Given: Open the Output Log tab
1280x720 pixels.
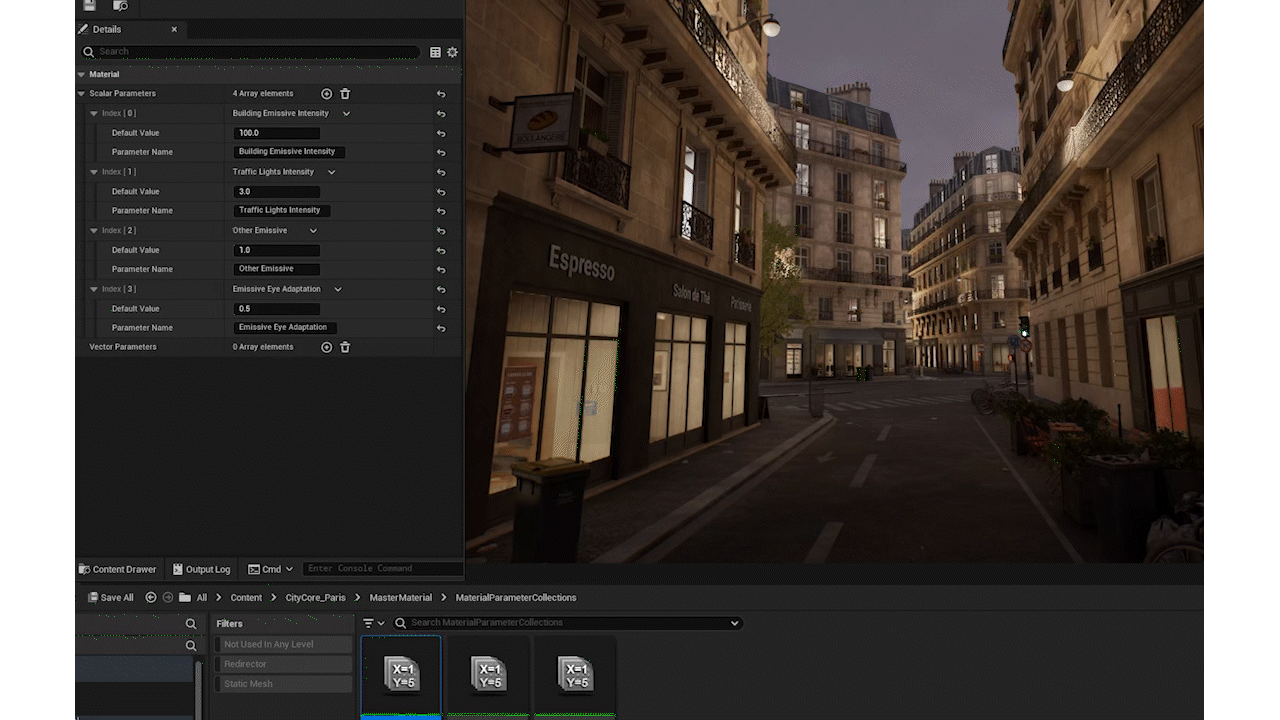Looking at the screenshot, I should point(201,569).
